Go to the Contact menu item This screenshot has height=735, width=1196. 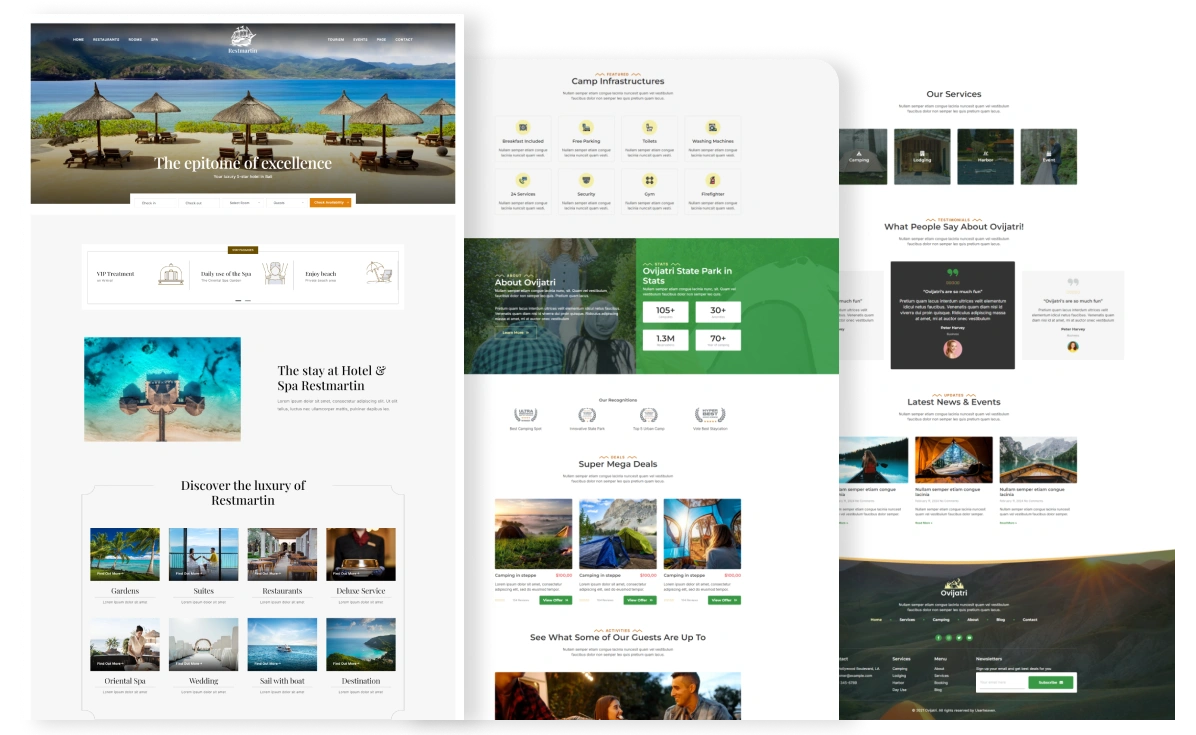(x=404, y=40)
